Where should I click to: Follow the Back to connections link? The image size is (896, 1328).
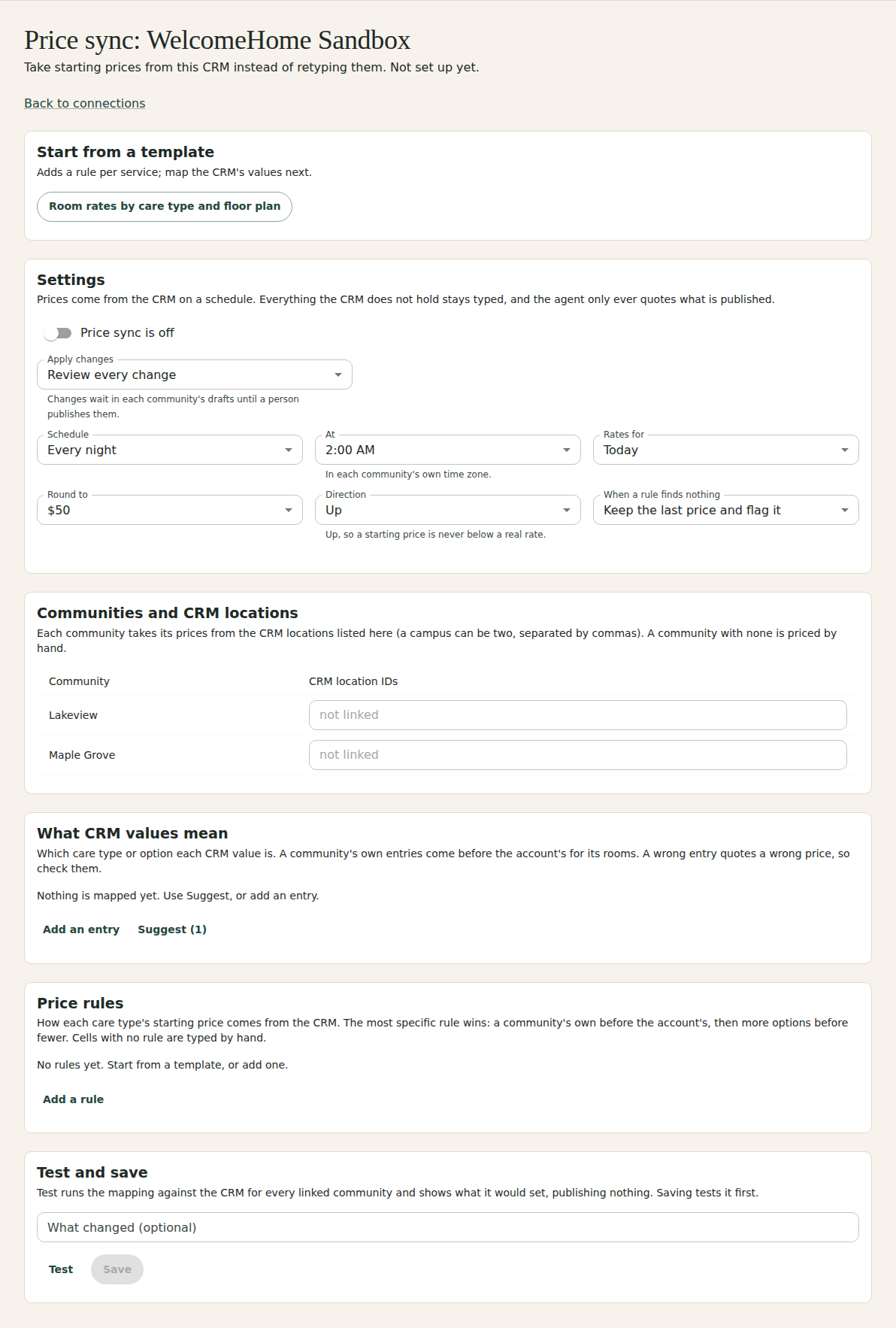[85, 103]
